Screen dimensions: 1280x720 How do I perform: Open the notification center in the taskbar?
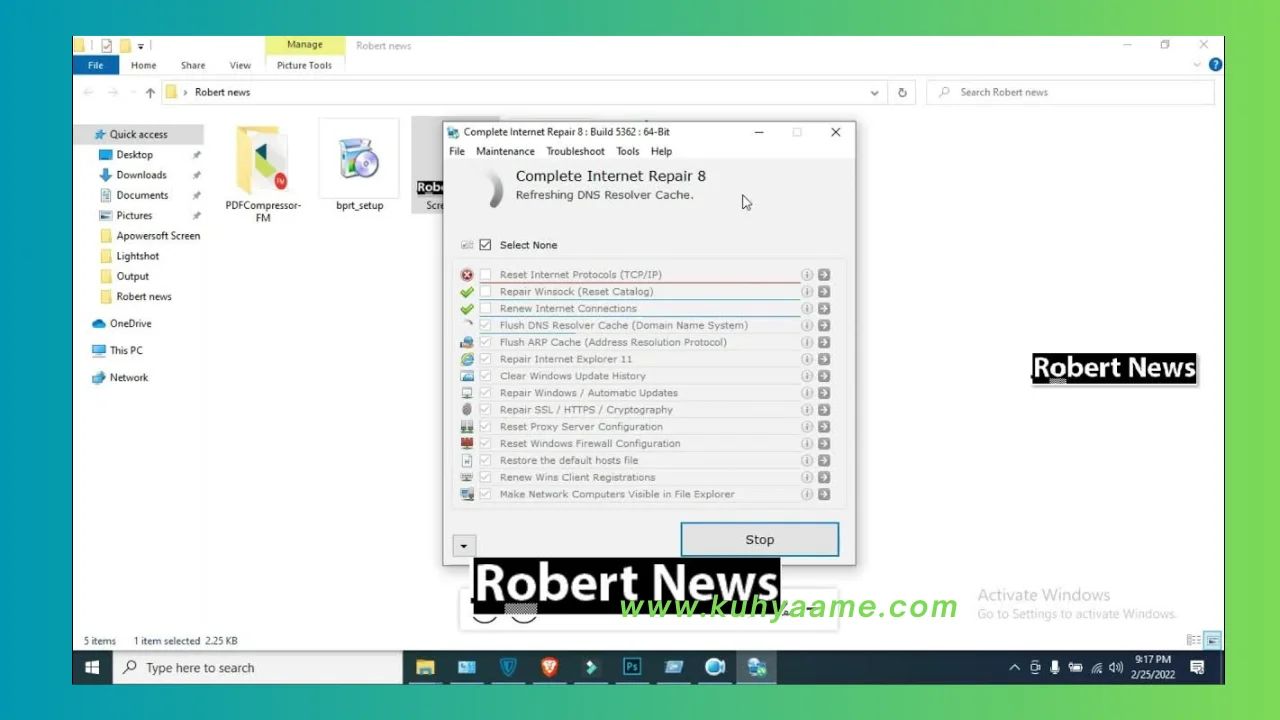(1197, 667)
